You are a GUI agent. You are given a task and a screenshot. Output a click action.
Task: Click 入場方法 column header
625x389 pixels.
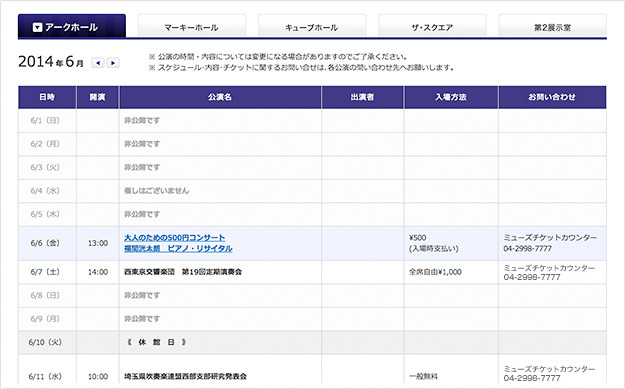[451, 97]
